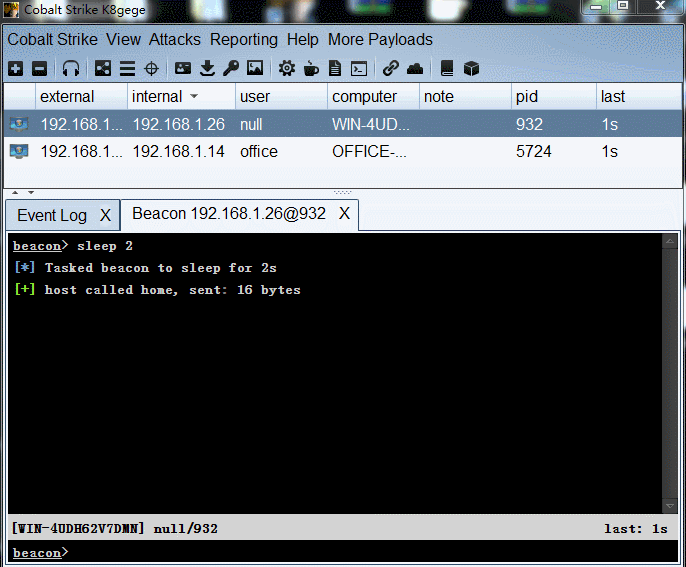This screenshot has height=567, width=686.
Task: Click the Disconnect minus icon
Action: coord(39,69)
